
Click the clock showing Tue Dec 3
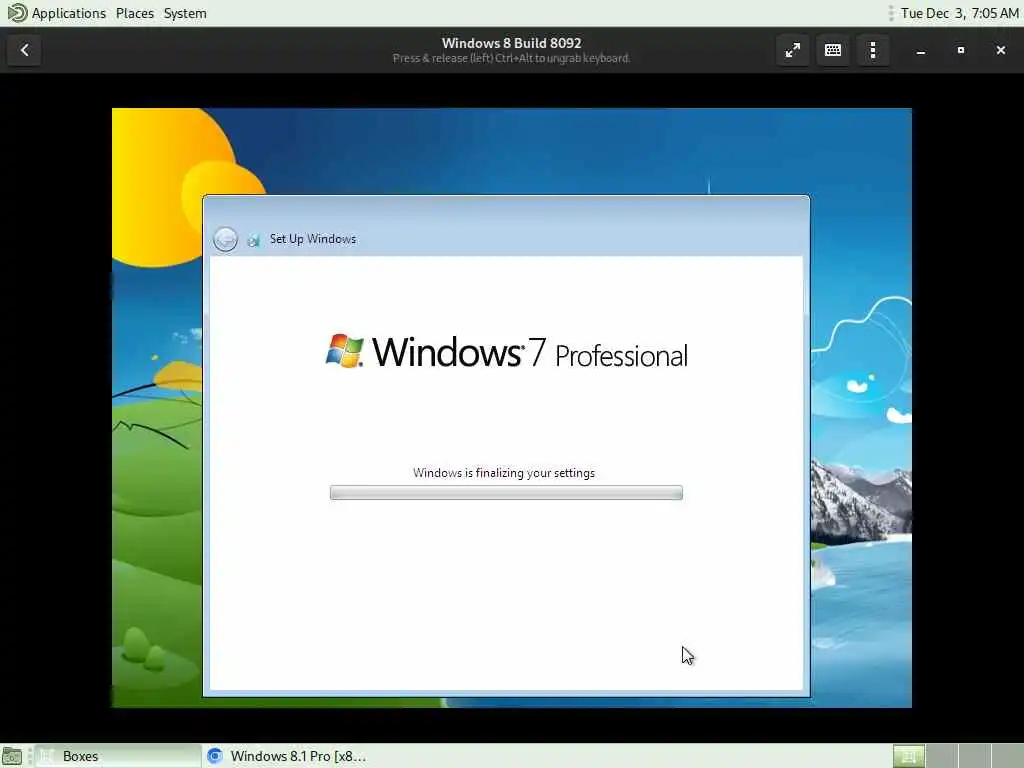click(x=959, y=13)
